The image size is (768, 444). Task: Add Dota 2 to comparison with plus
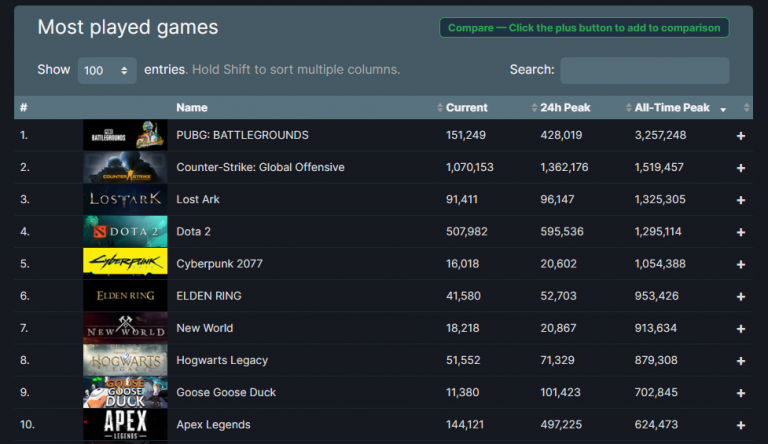click(741, 232)
